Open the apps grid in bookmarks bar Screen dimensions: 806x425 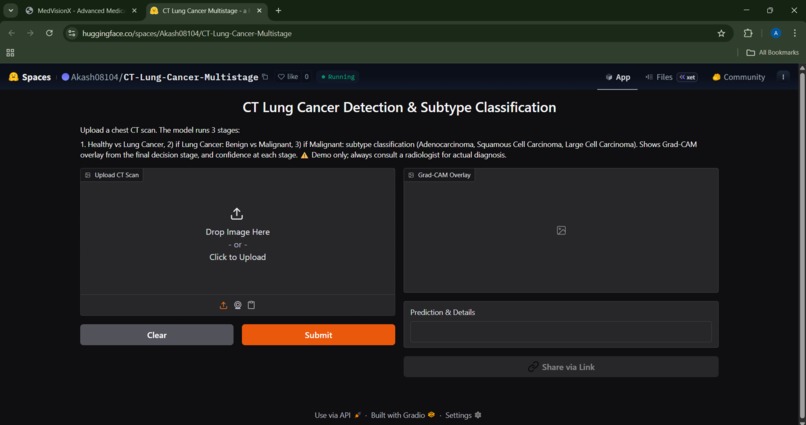tap(10, 52)
